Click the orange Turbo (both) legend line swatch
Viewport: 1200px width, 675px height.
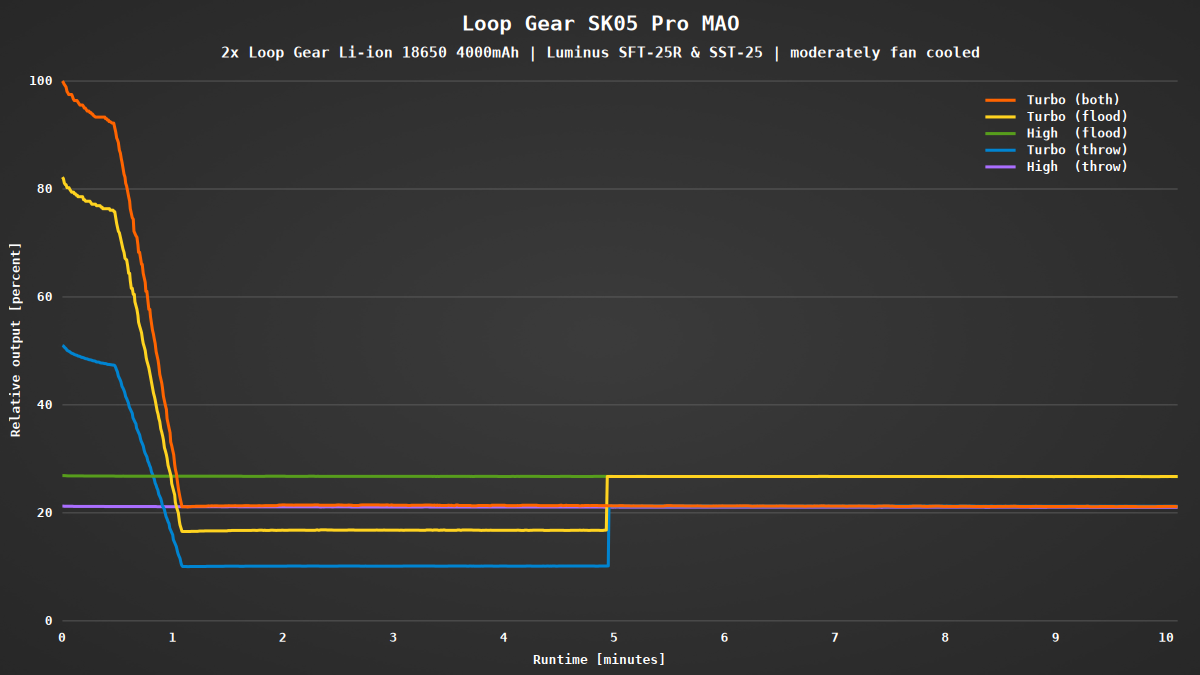[1000, 100]
